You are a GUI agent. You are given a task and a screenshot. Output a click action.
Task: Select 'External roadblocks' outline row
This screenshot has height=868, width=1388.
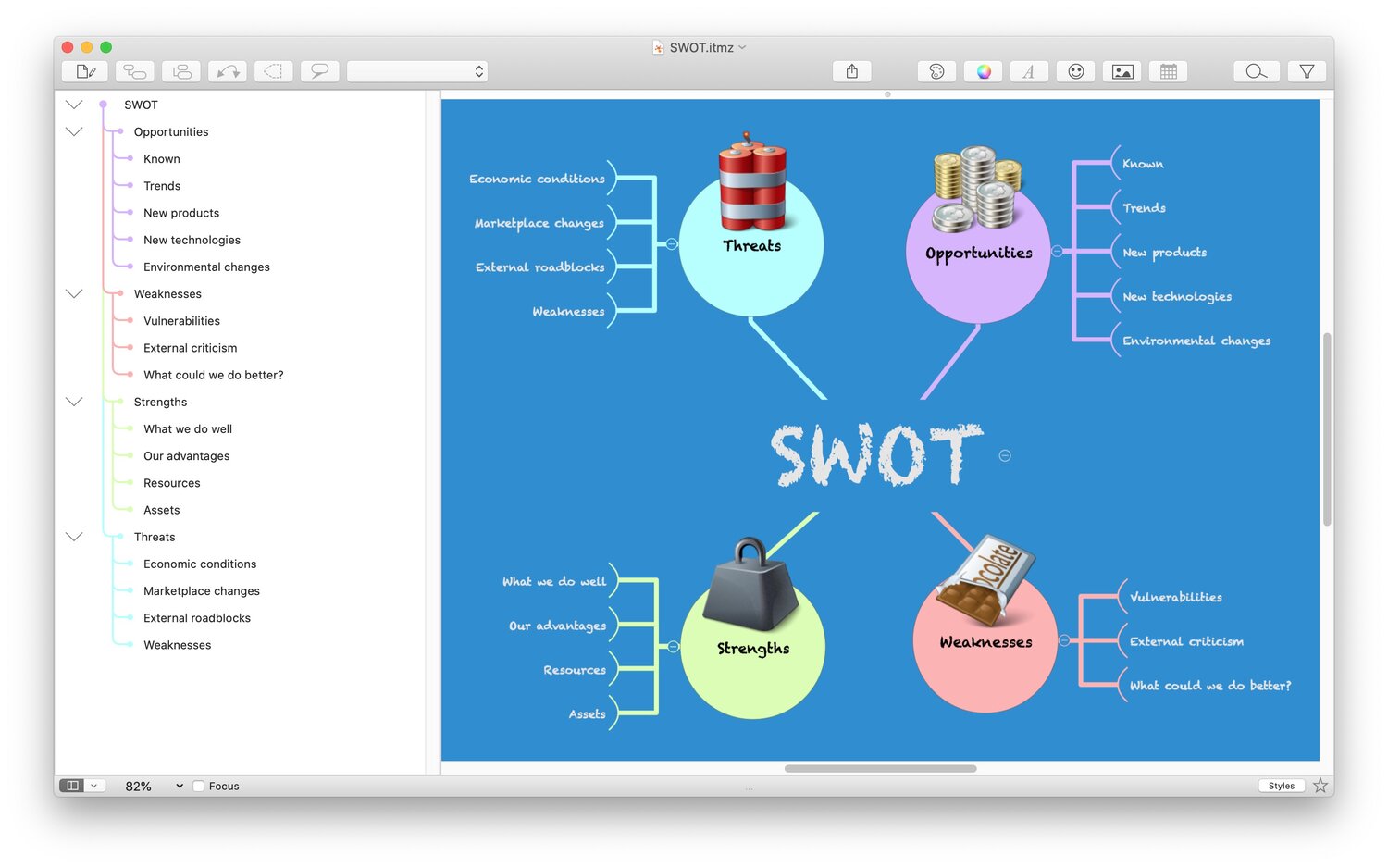pyautogui.click(x=196, y=618)
